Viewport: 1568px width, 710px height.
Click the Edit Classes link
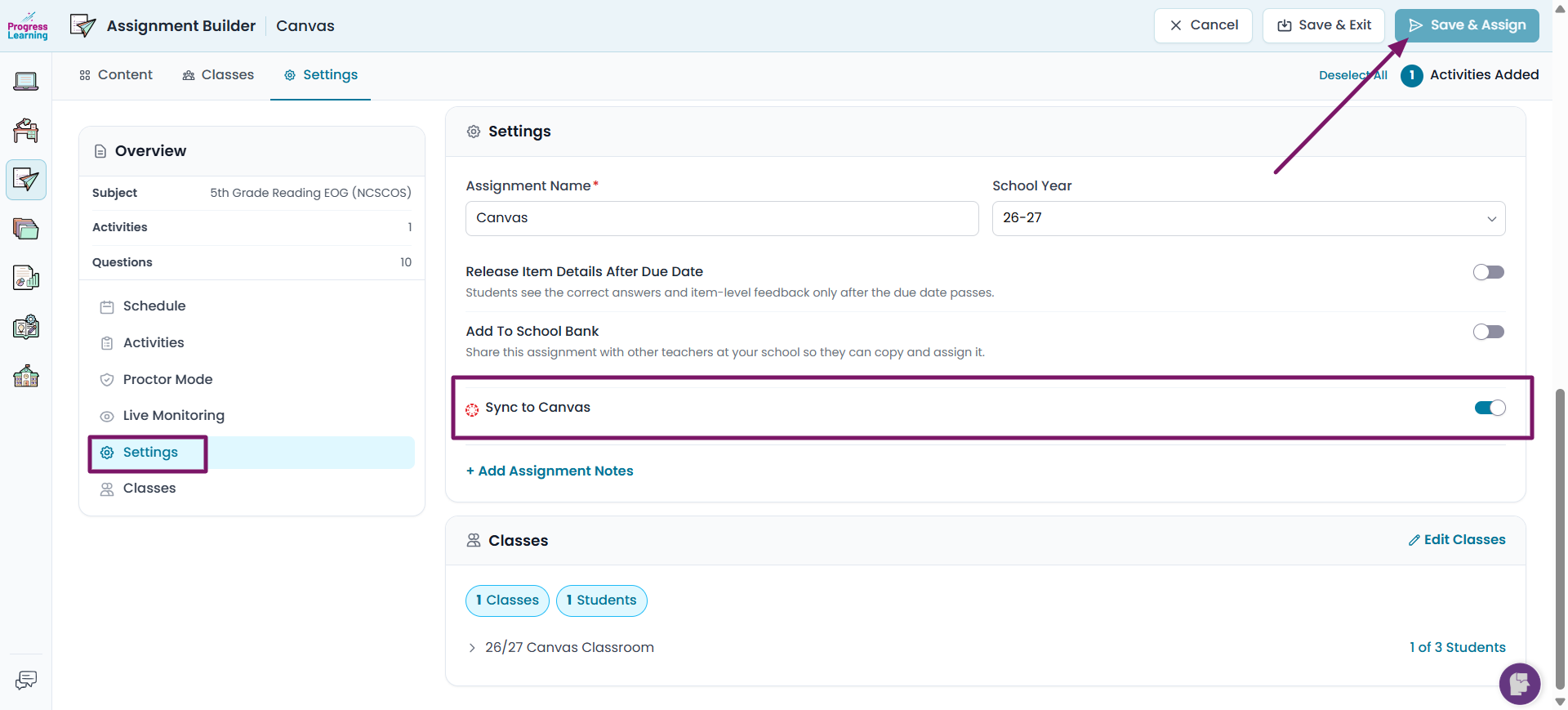(x=1457, y=540)
